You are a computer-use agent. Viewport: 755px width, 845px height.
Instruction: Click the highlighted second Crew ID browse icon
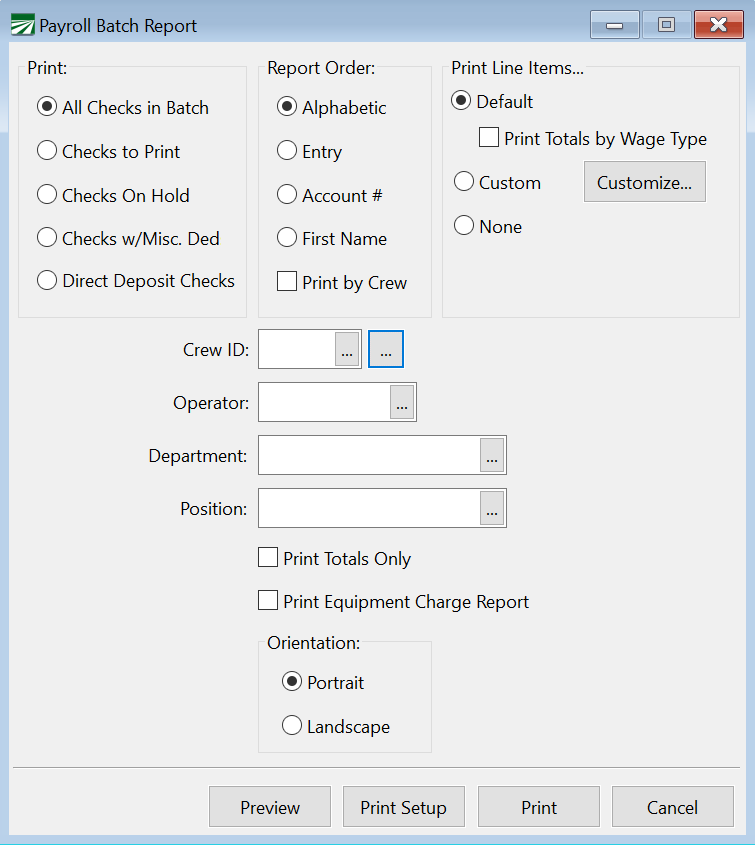point(386,349)
